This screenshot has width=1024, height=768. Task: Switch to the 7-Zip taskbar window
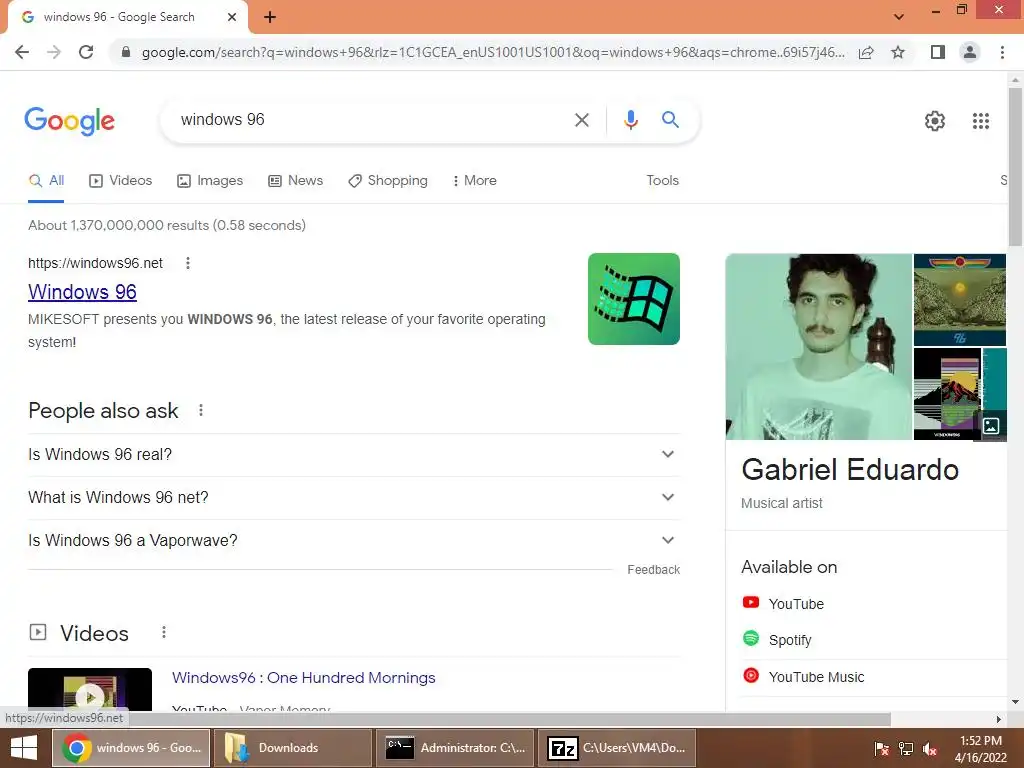coord(616,748)
